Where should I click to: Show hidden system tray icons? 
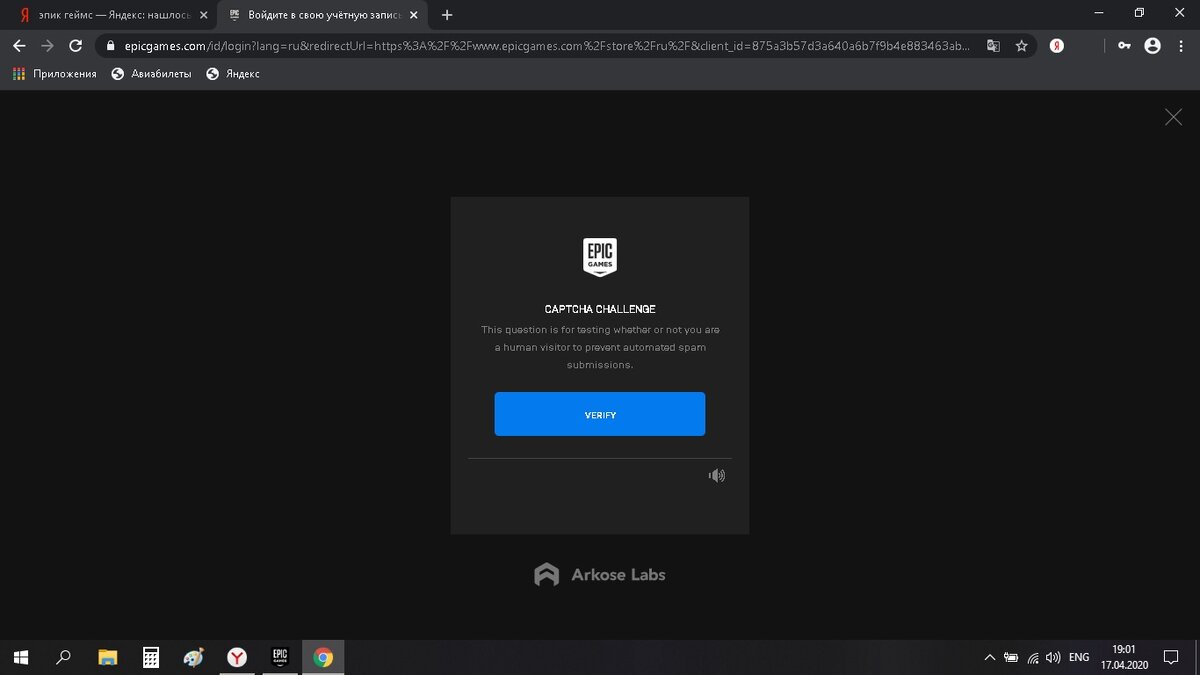tap(990, 657)
